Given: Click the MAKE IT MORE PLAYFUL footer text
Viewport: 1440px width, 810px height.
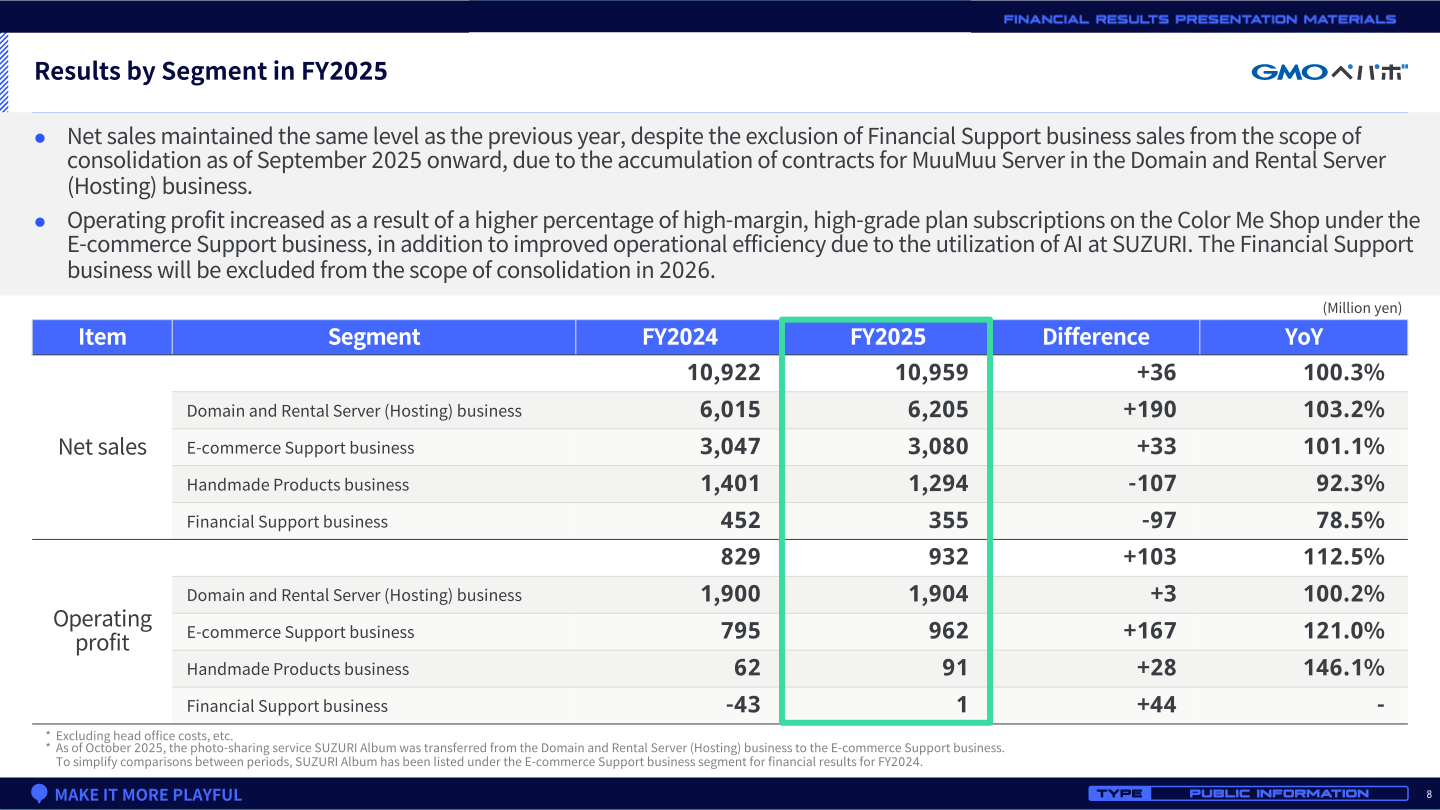Looking at the screenshot, I should [x=148, y=795].
